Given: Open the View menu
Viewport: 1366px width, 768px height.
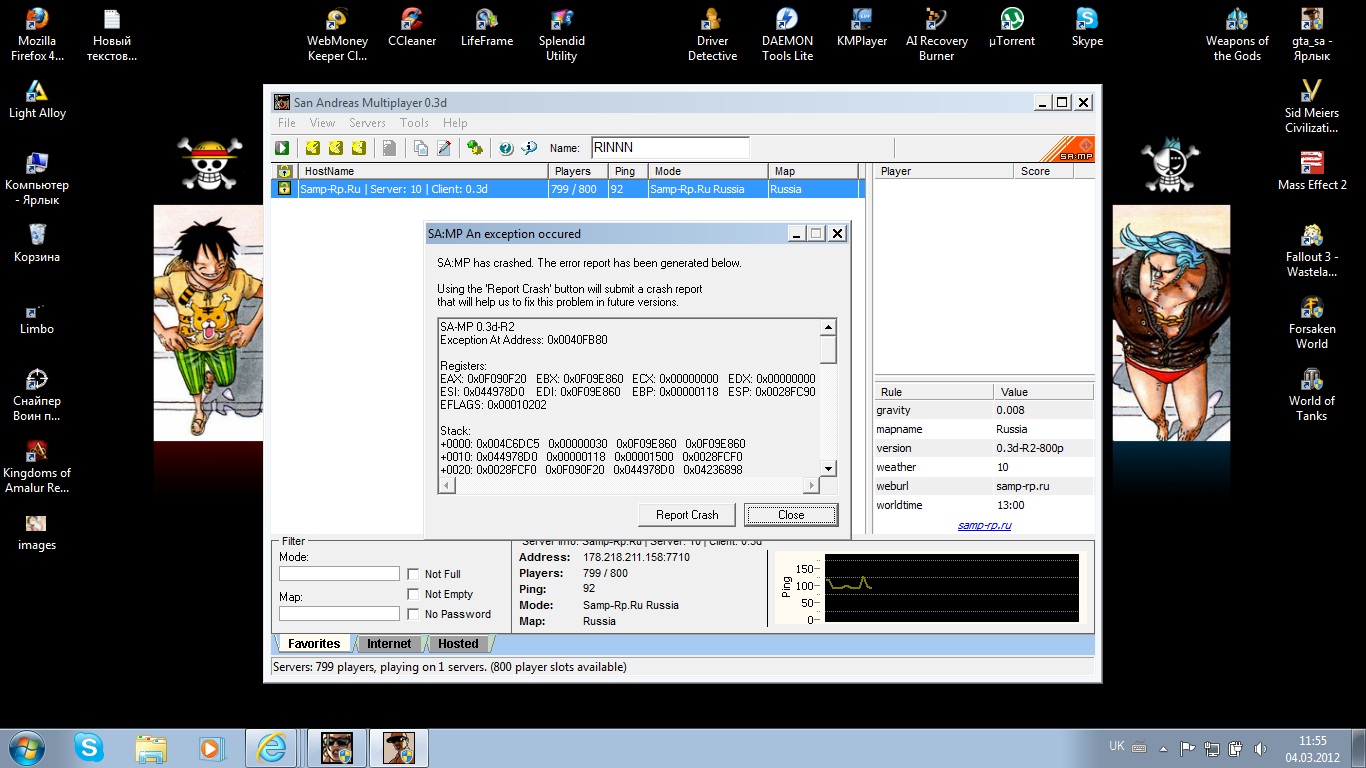Looking at the screenshot, I should 322,123.
